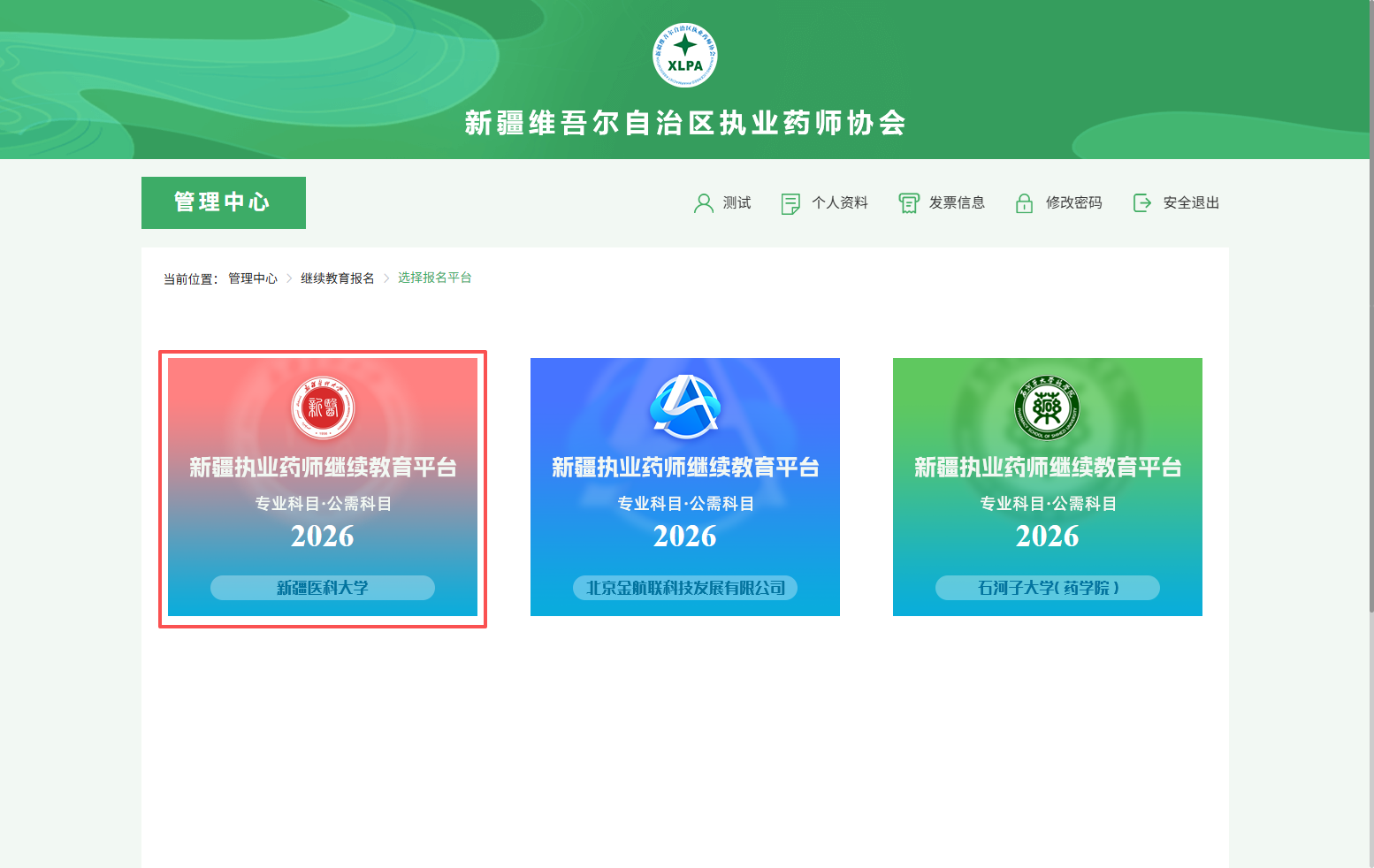
Task: Click the 安全退出 logout arrow icon
Action: (1142, 203)
